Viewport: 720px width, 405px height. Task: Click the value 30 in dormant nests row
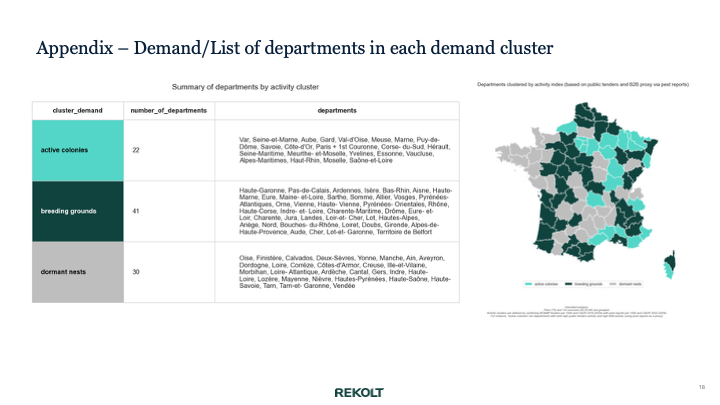136,272
